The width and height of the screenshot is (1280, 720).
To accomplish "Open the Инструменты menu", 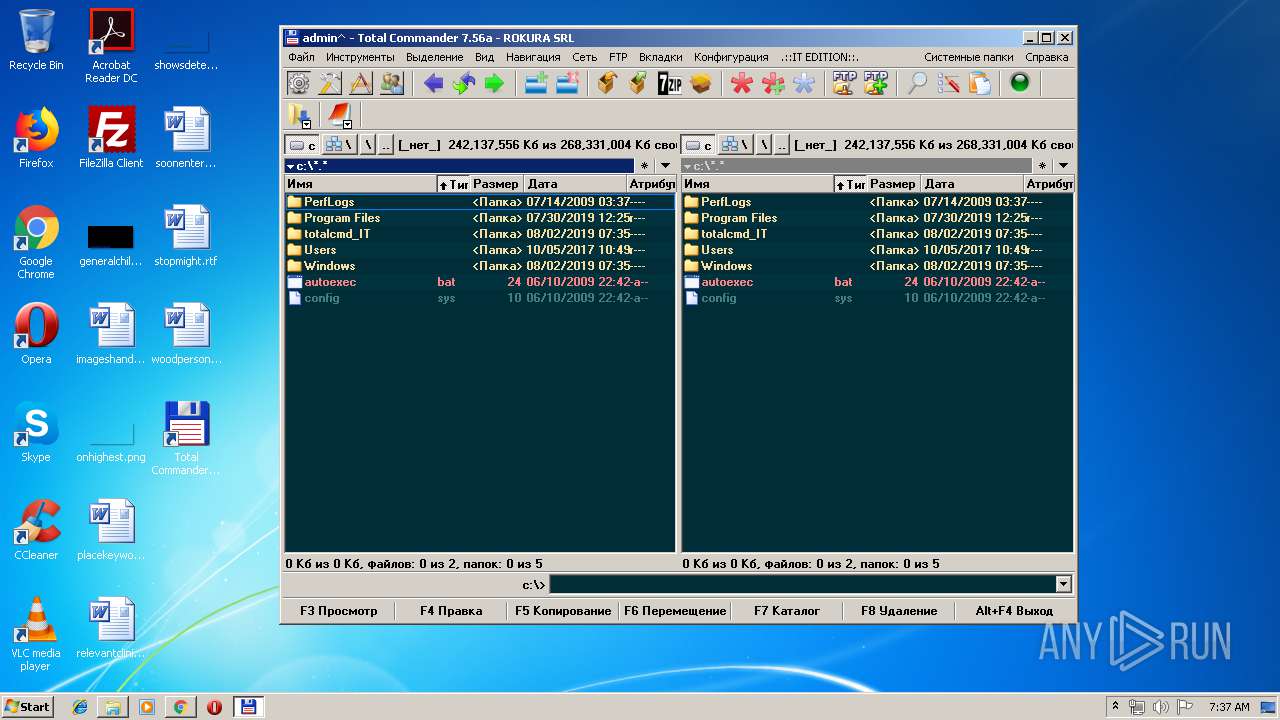I will coord(360,57).
